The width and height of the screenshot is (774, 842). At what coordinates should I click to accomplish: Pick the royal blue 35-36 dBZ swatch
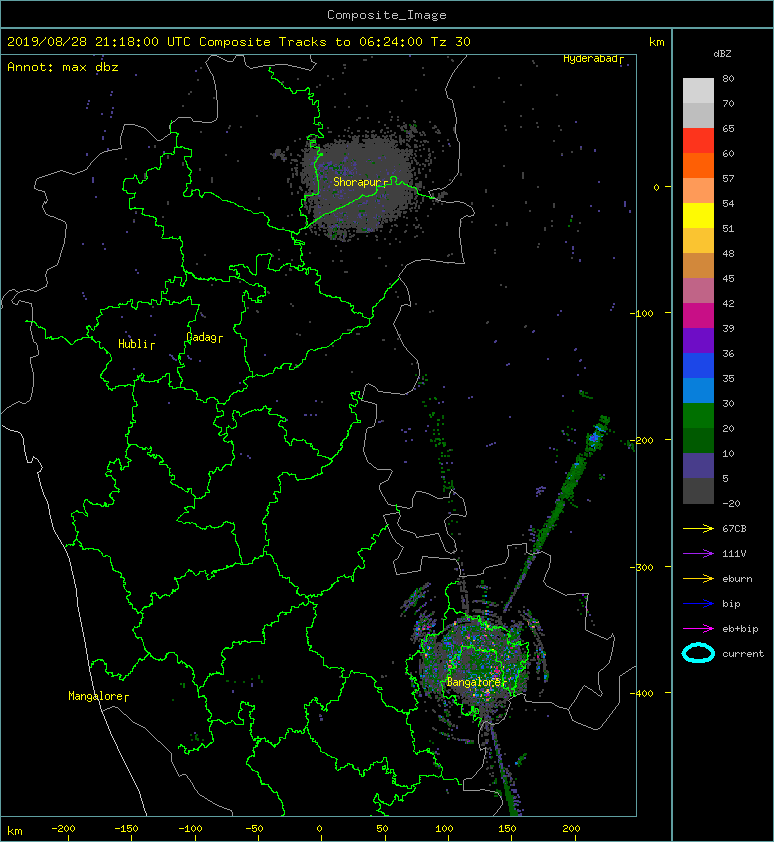[698, 365]
